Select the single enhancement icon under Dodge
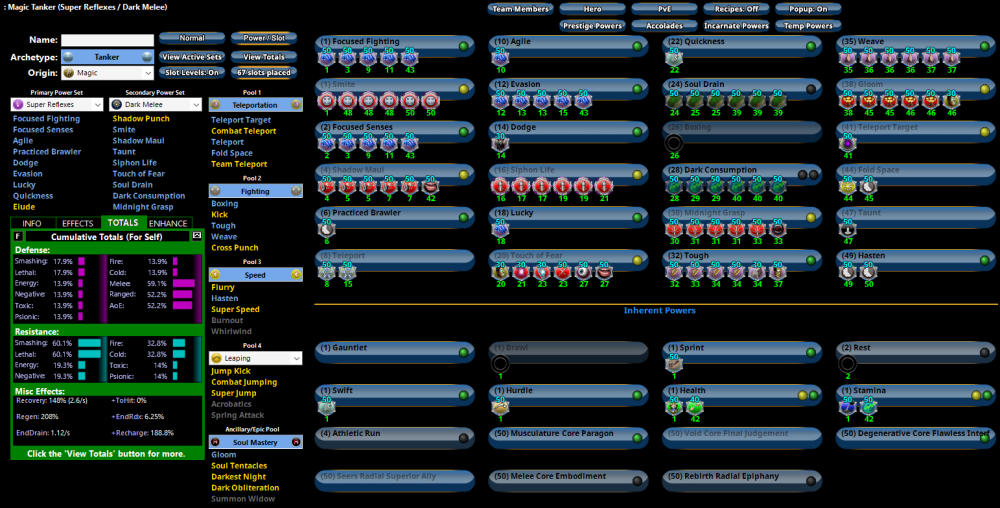 500,143
